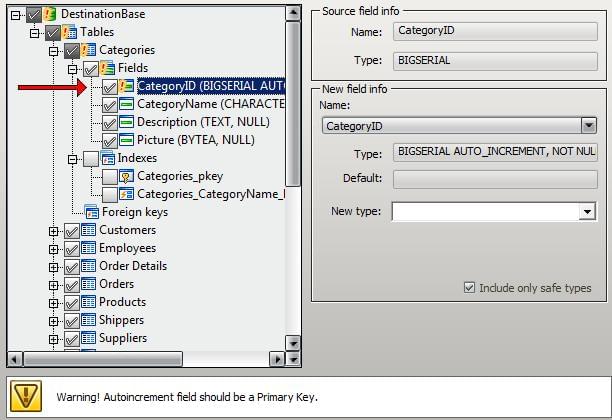Click the CategoryName field icon
612x420 pixels.
pyautogui.click(x=126, y=104)
